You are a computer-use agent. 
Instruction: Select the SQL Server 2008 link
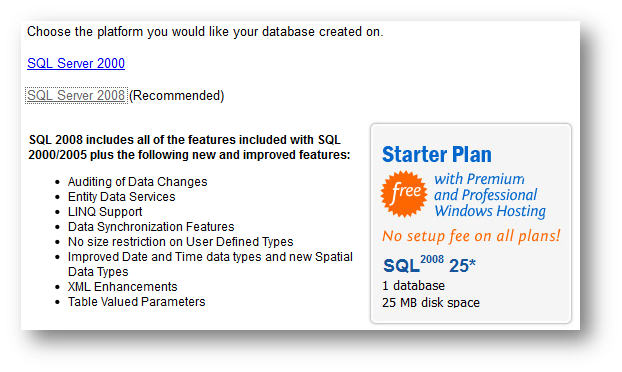tap(76, 96)
